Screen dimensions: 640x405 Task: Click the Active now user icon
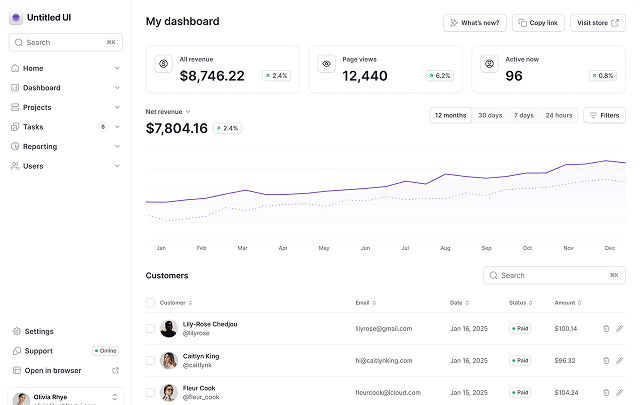[489, 63]
